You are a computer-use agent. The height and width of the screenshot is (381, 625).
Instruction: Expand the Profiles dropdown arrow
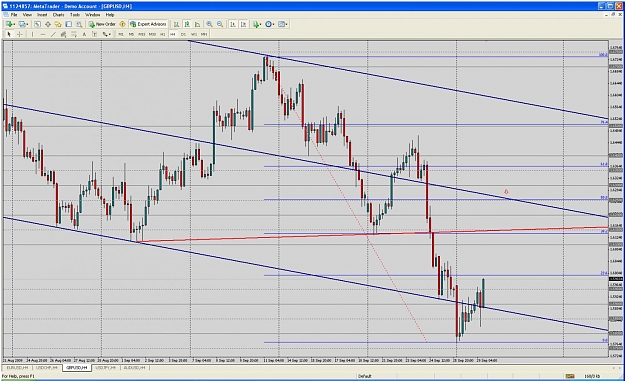click(x=28, y=24)
